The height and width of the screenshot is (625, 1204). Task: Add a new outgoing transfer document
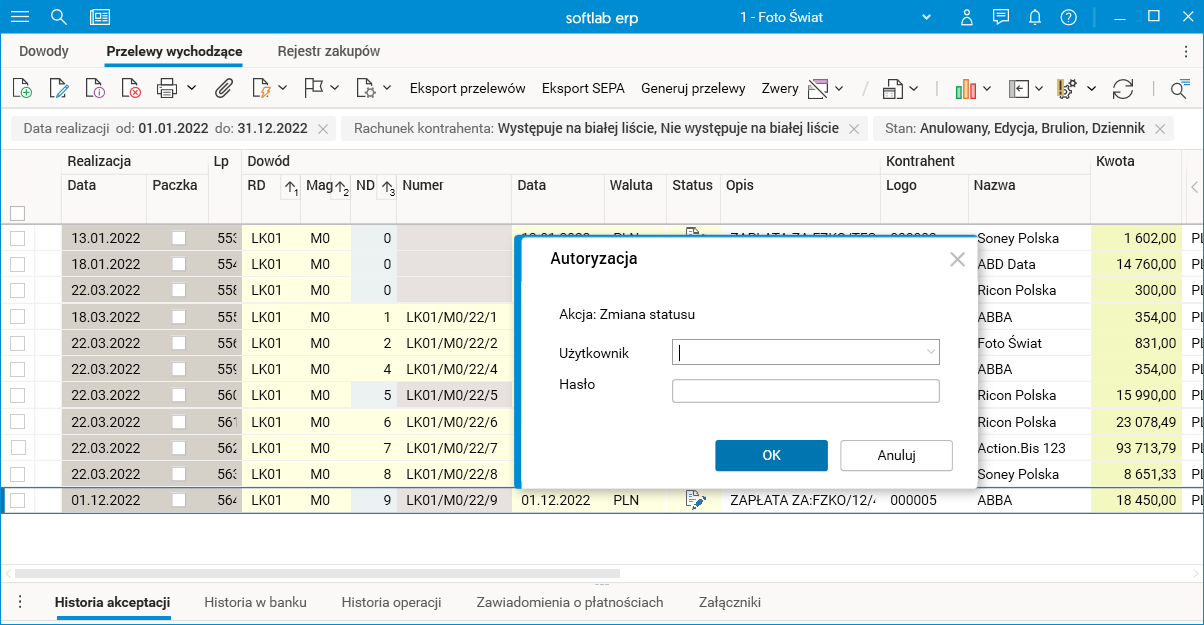(x=22, y=88)
